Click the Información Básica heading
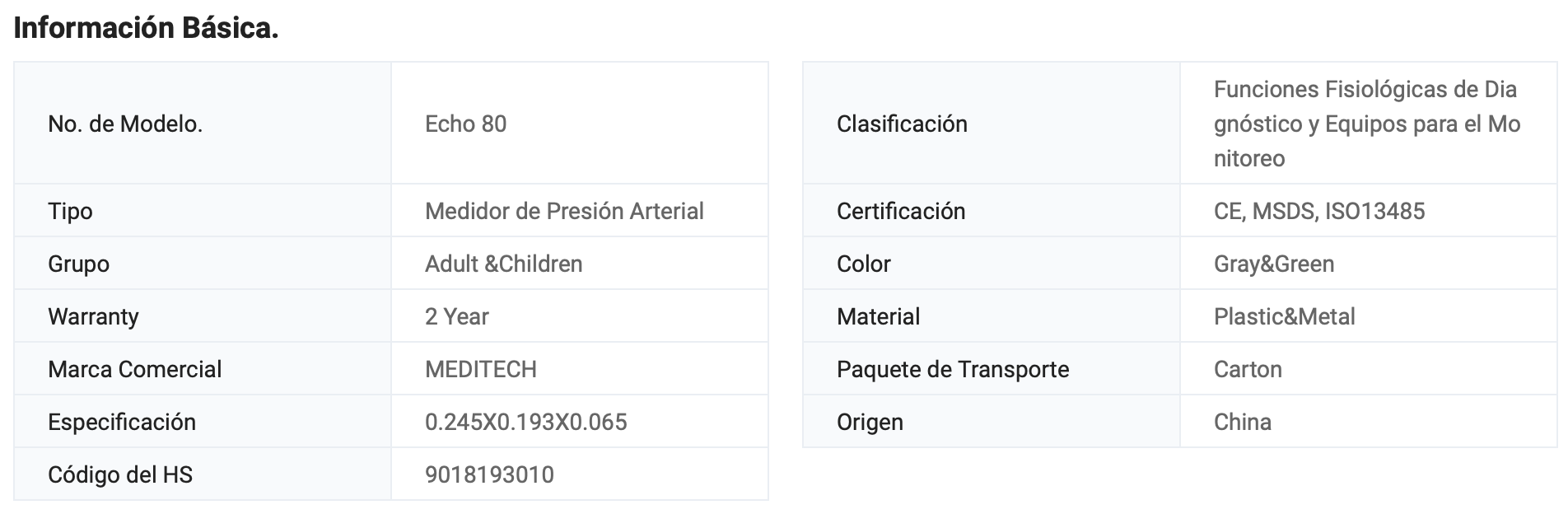The height and width of the screenshot is (514, 1568). 146,28
